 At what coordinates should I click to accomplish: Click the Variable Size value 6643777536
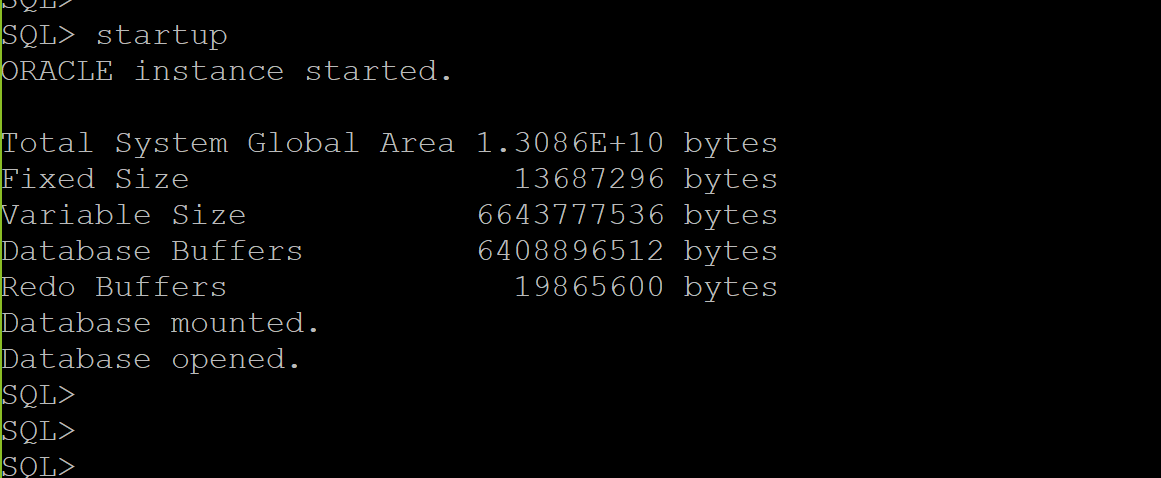[570, 215]
